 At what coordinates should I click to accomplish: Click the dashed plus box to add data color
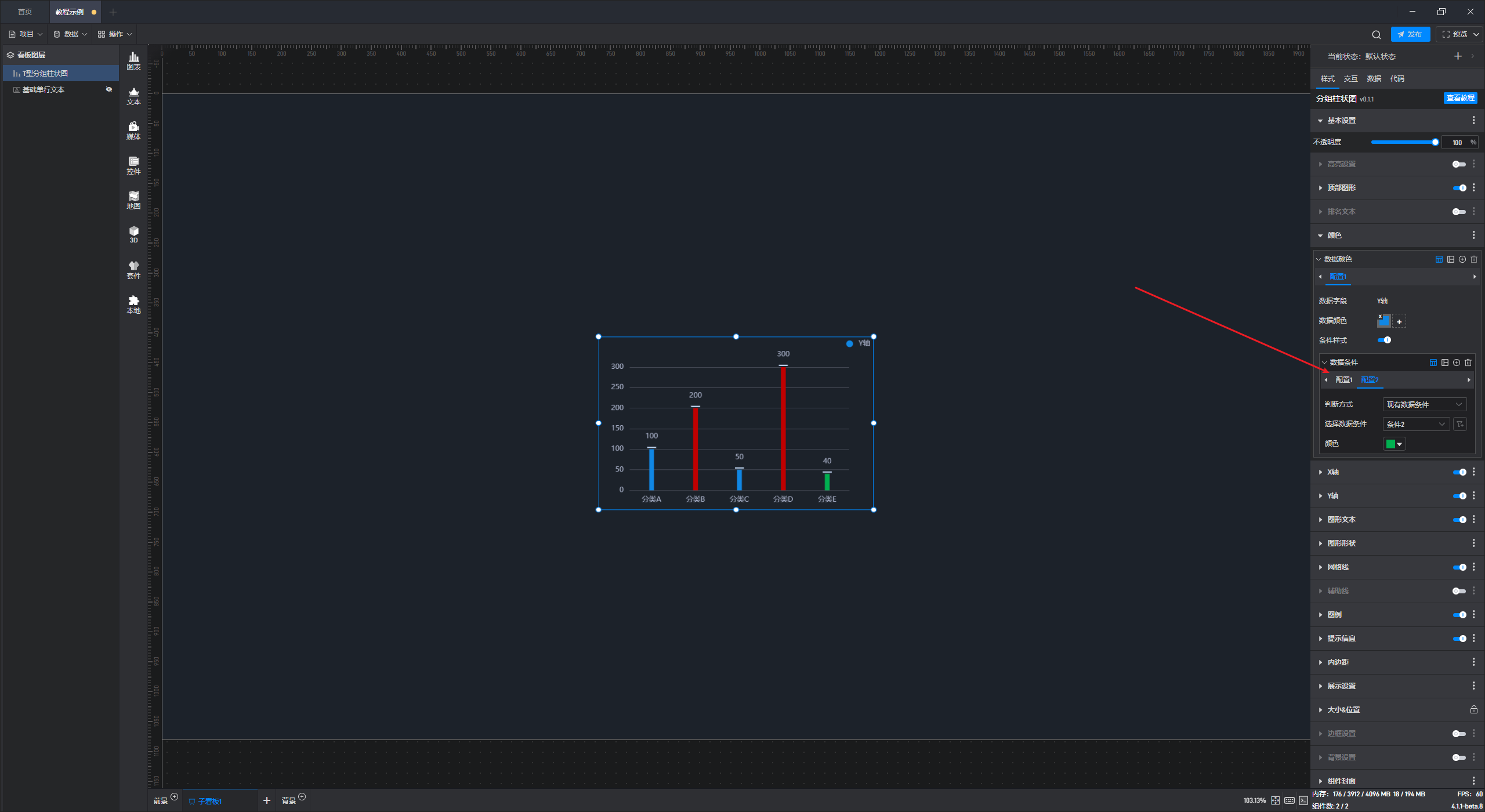pyautogui.click(x=1399, y=321)
